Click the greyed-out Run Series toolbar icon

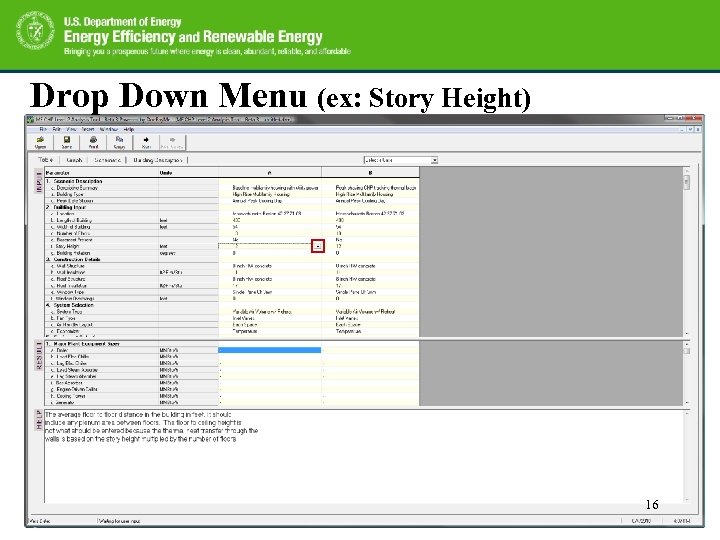[172, 142]
